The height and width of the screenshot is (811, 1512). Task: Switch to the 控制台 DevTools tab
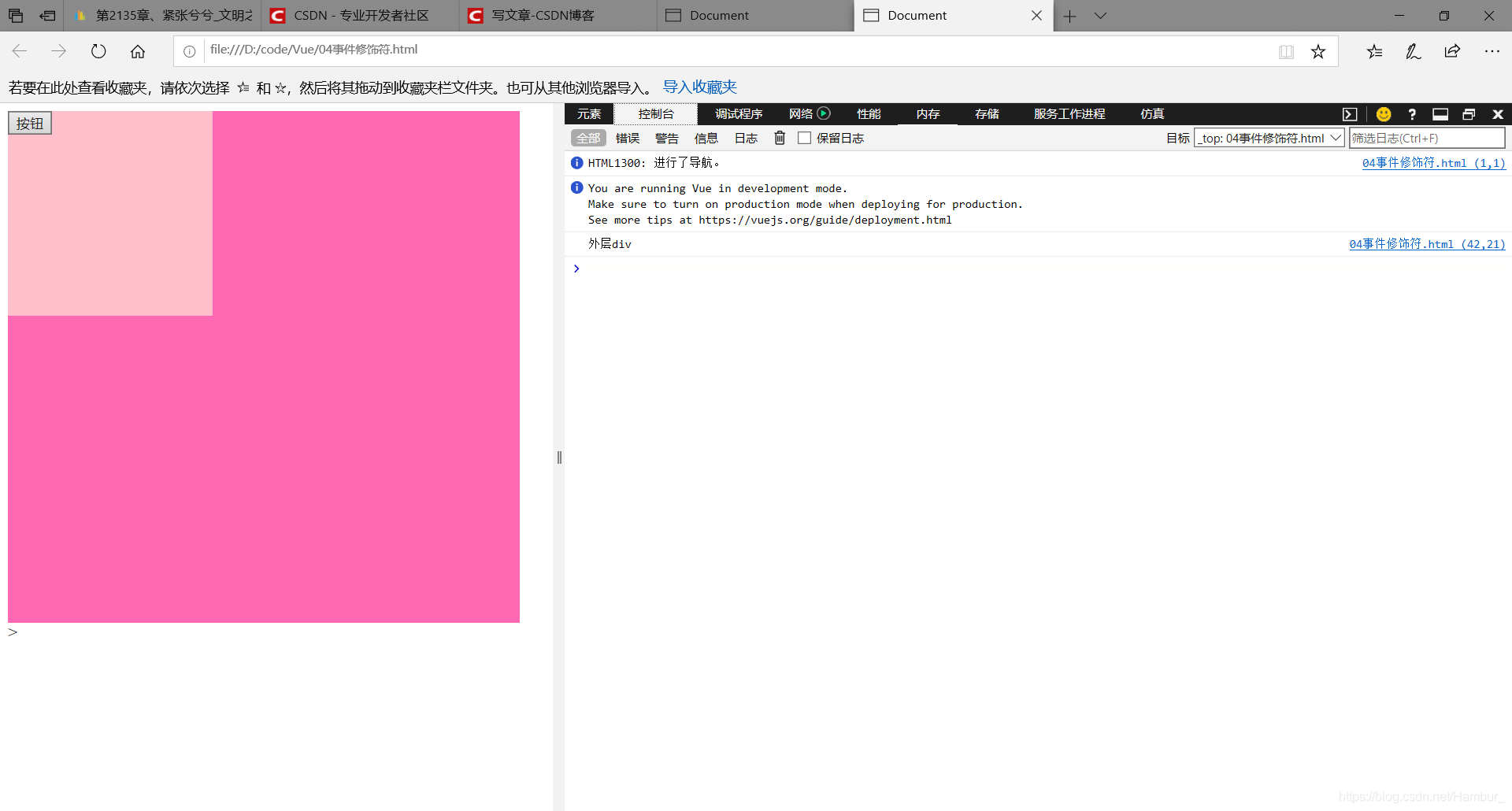(x=656, y=114)
